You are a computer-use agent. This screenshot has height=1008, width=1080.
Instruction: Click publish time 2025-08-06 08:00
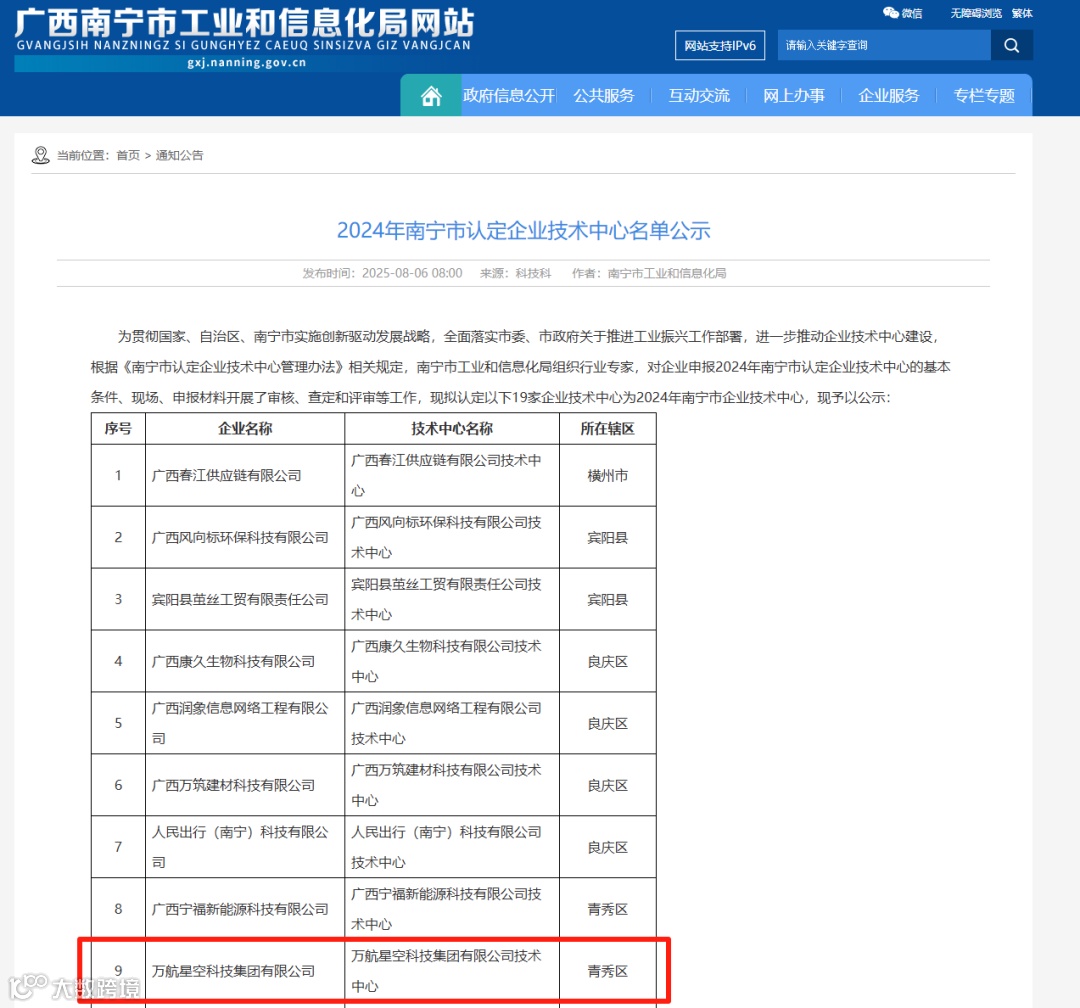coord(412,273)
